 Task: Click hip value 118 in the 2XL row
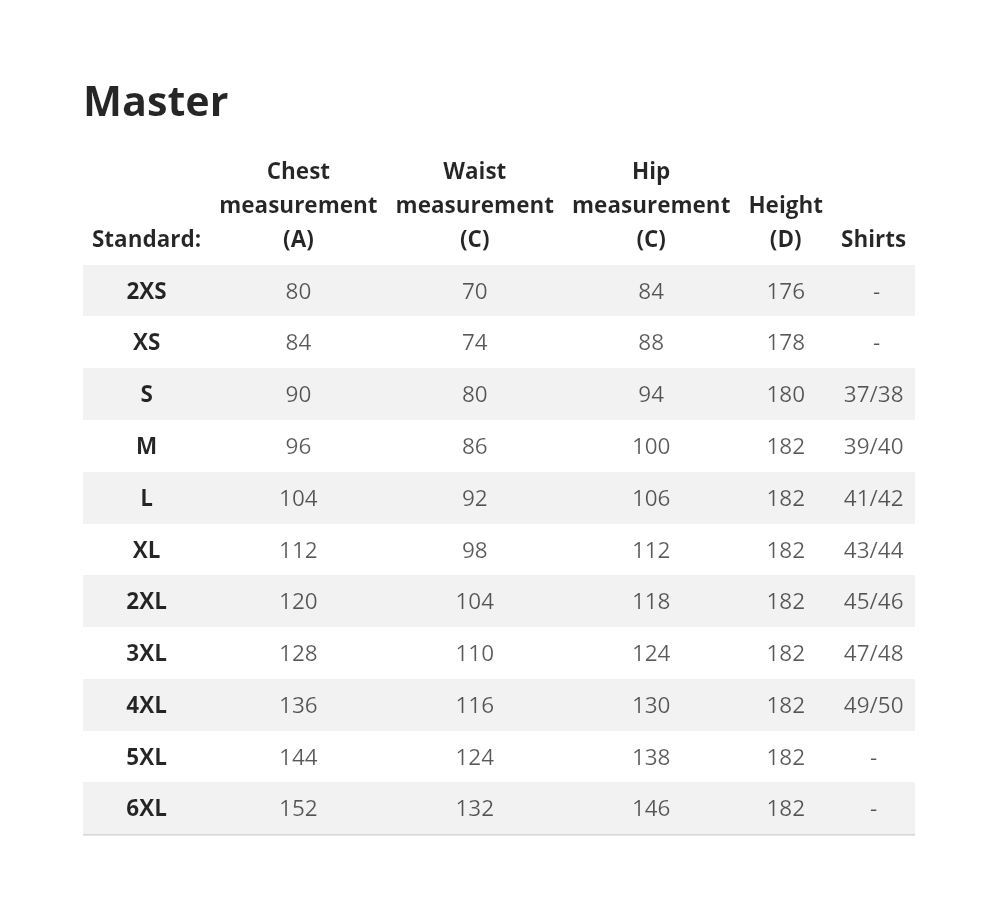coord(651,601)
